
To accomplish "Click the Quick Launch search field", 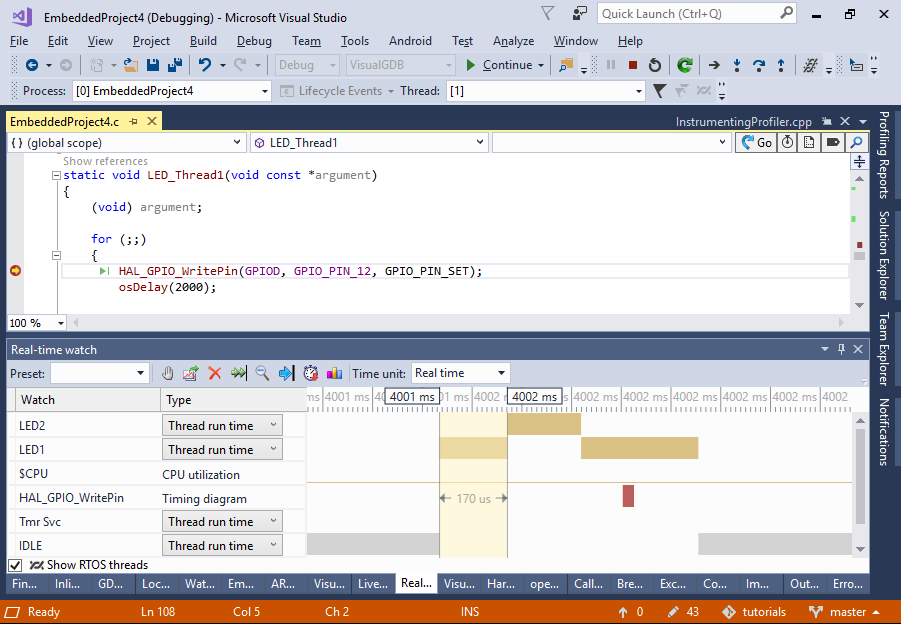I will [x=690, y=13].
